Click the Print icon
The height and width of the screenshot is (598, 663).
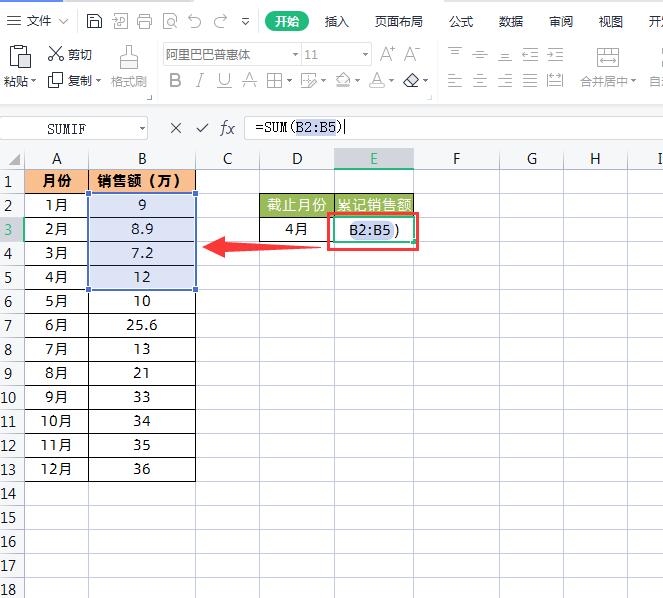(x=145, y=21)
